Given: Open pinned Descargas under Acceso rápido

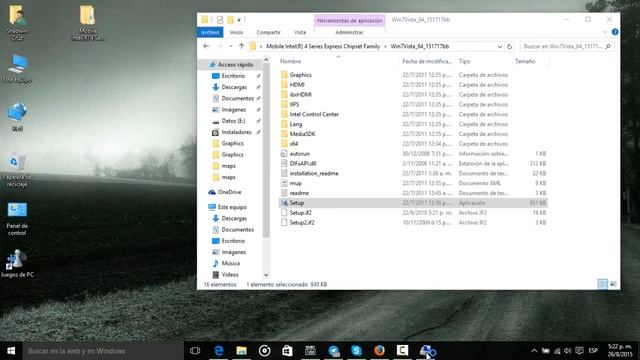Looking at the screenshot, I should click(234, 87).
